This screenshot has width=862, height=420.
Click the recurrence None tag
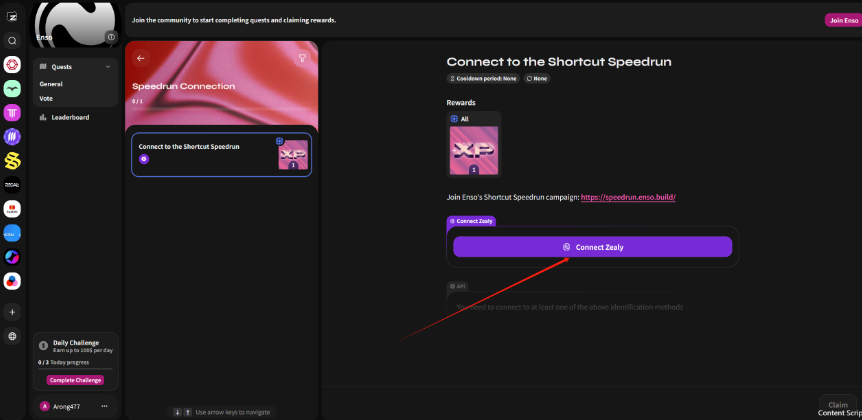(537, 79)
